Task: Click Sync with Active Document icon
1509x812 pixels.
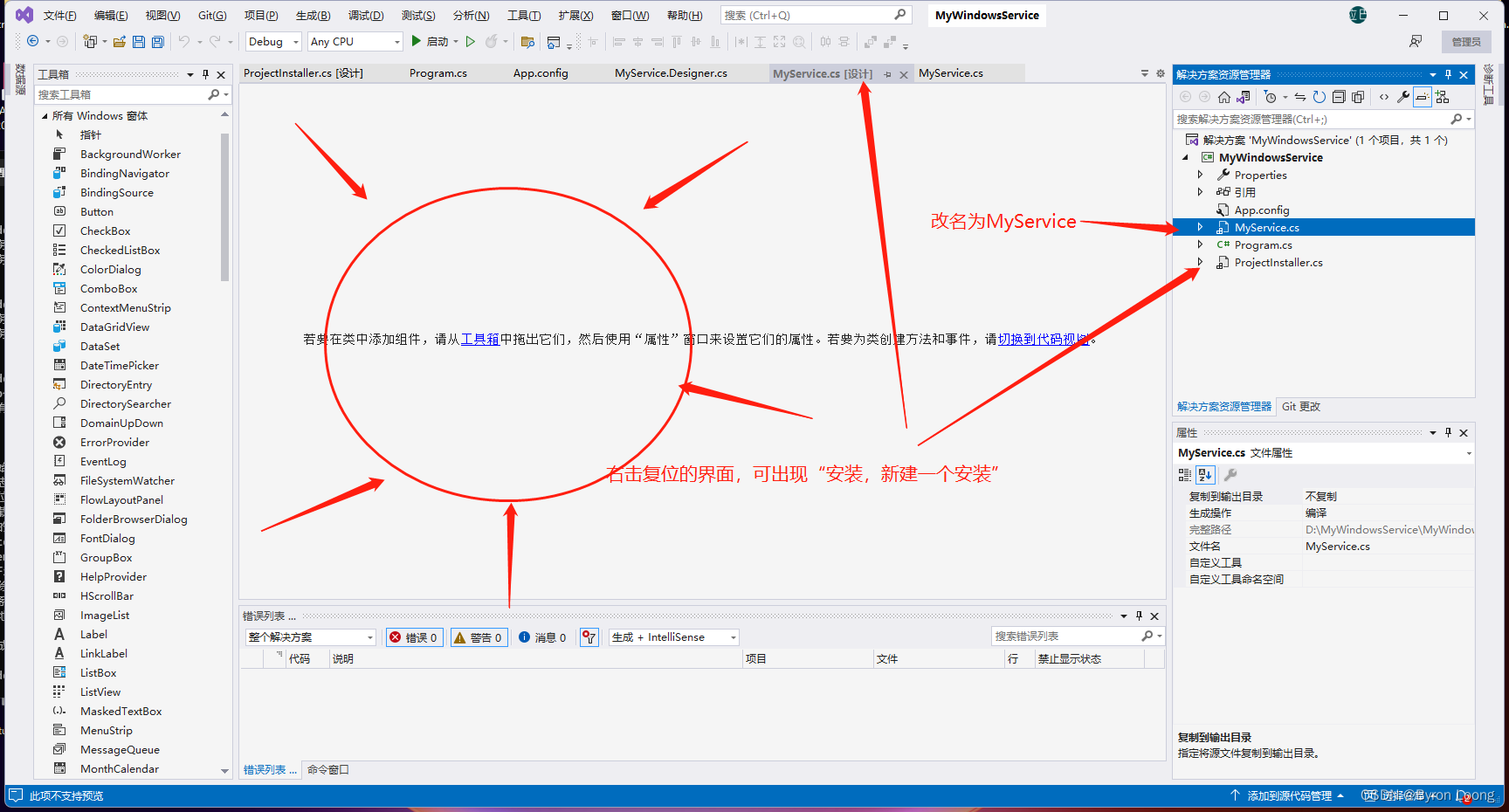Action: [1300, 97]
